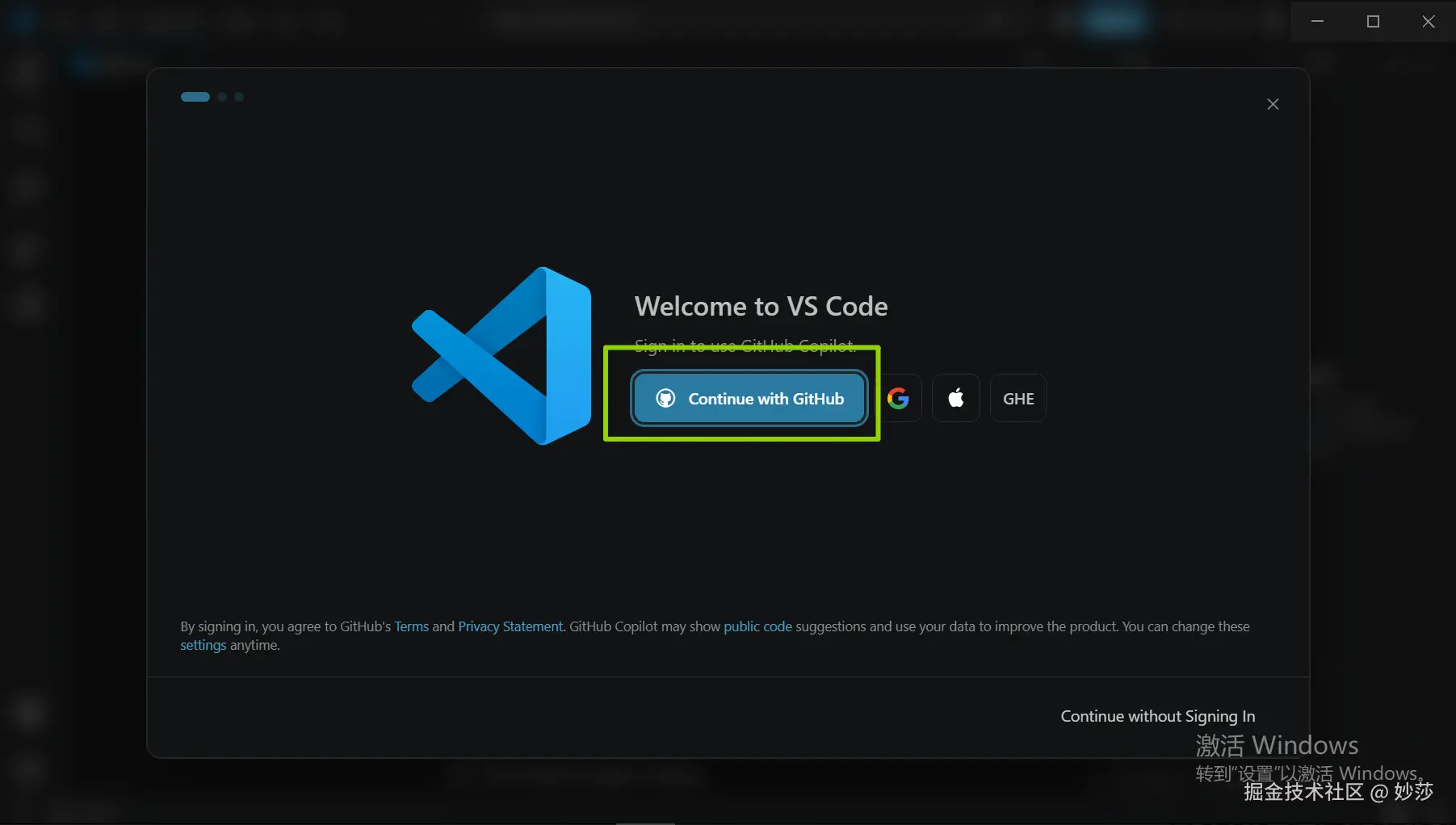The image size is (1456, 825).
Task: Minimize the VS Code window
Action: pos(1317,21)
